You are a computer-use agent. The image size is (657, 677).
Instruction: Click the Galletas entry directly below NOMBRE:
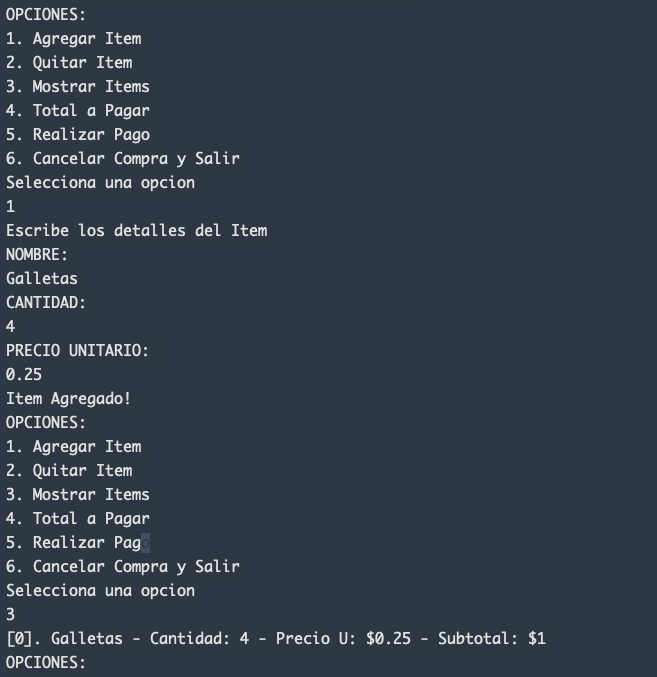42,278
